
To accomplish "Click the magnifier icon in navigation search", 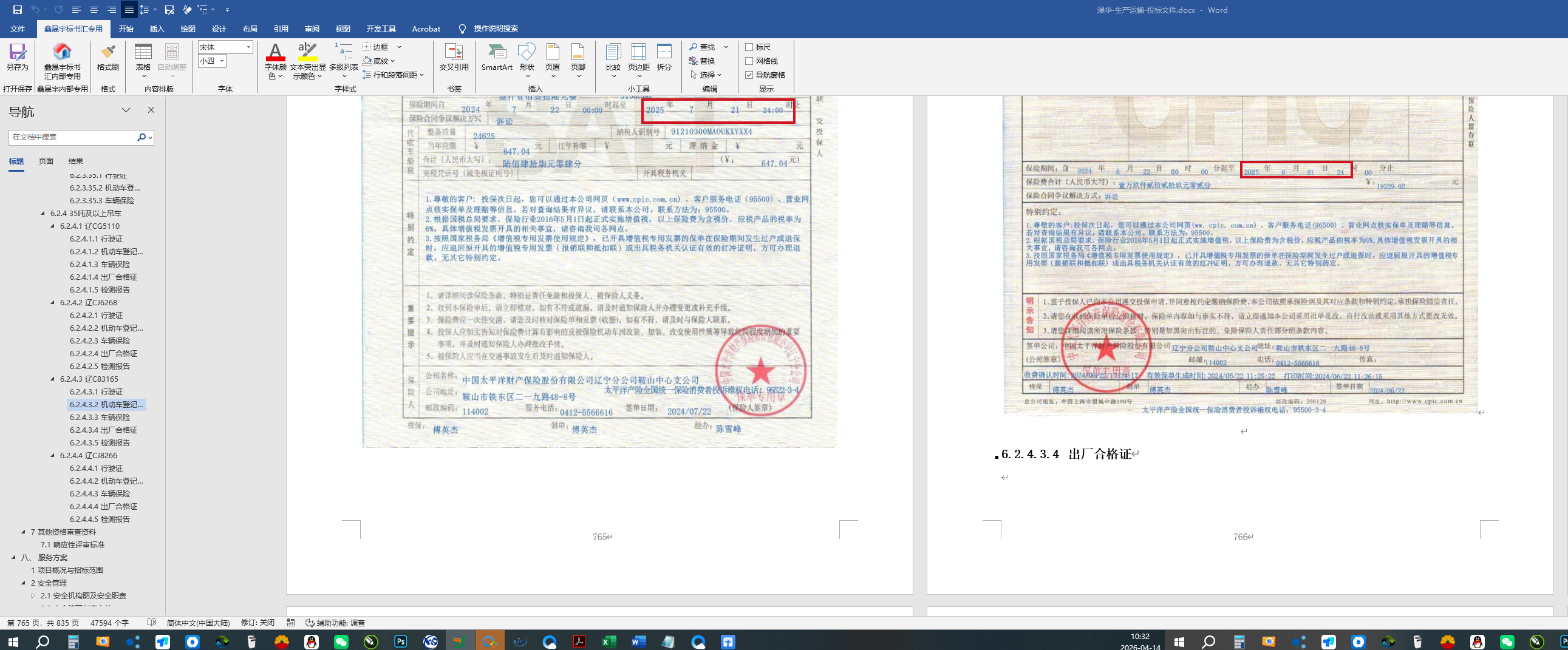I will [142, 137].
